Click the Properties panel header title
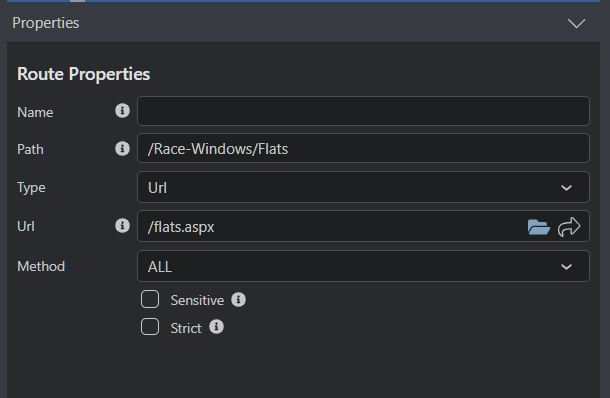The image size is (610, 398). pyautogui.click(x=46, y=23)
